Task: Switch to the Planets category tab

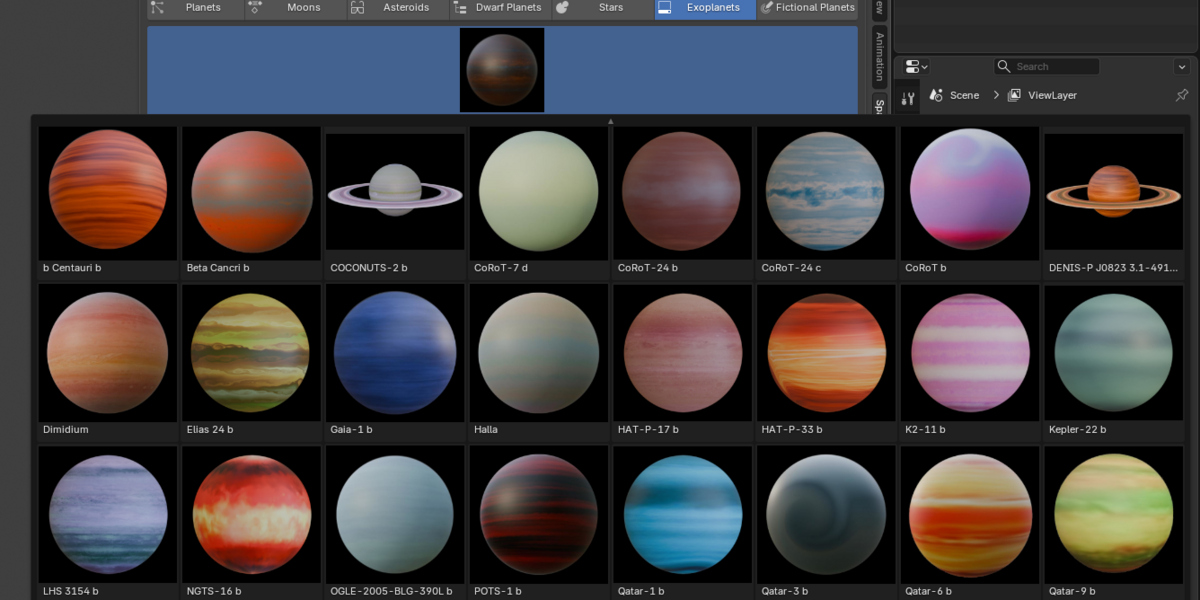Action: (x=196, y=8)
